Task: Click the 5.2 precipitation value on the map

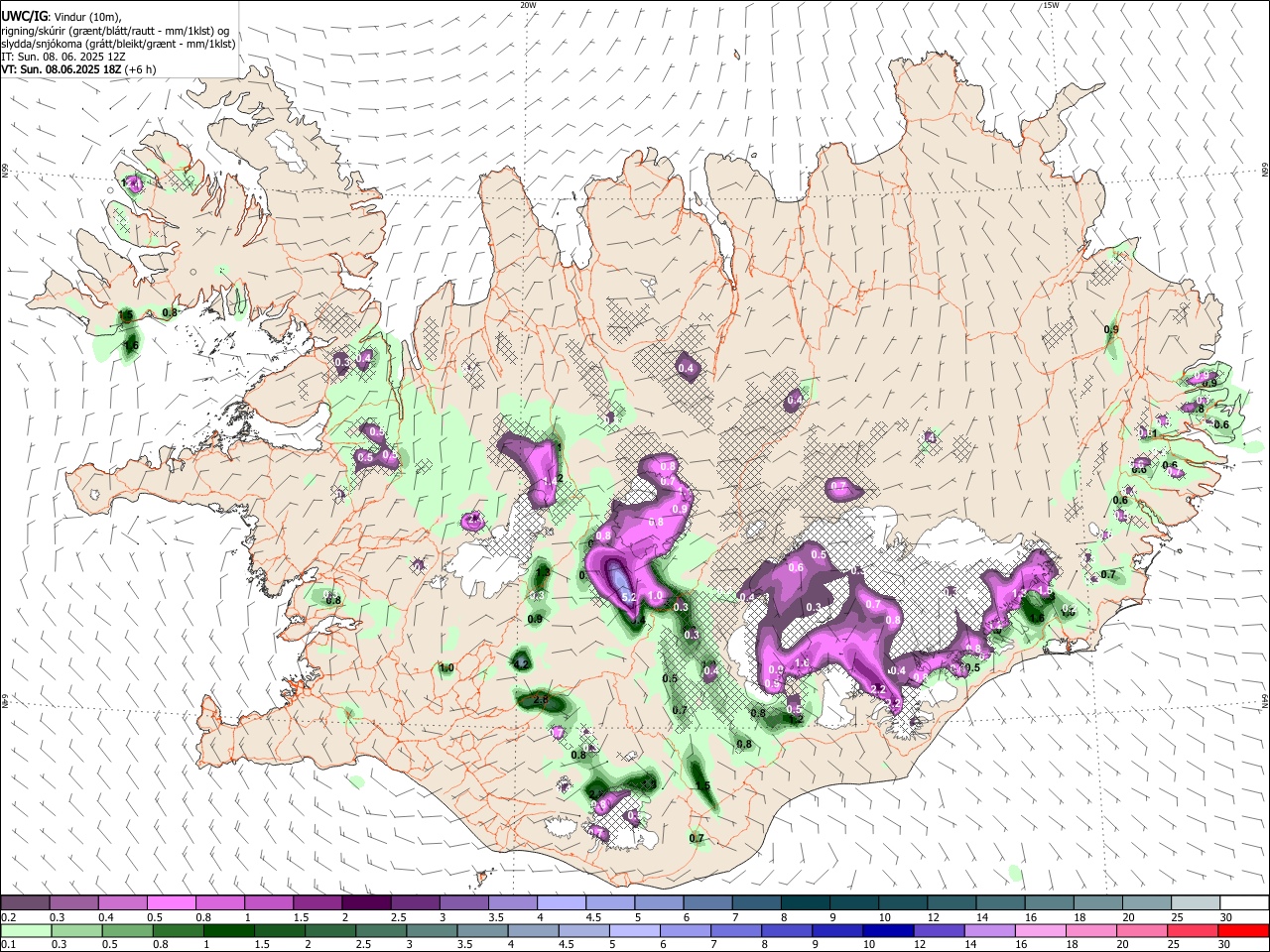Action: pyautogui.click(x=627, y=596)
